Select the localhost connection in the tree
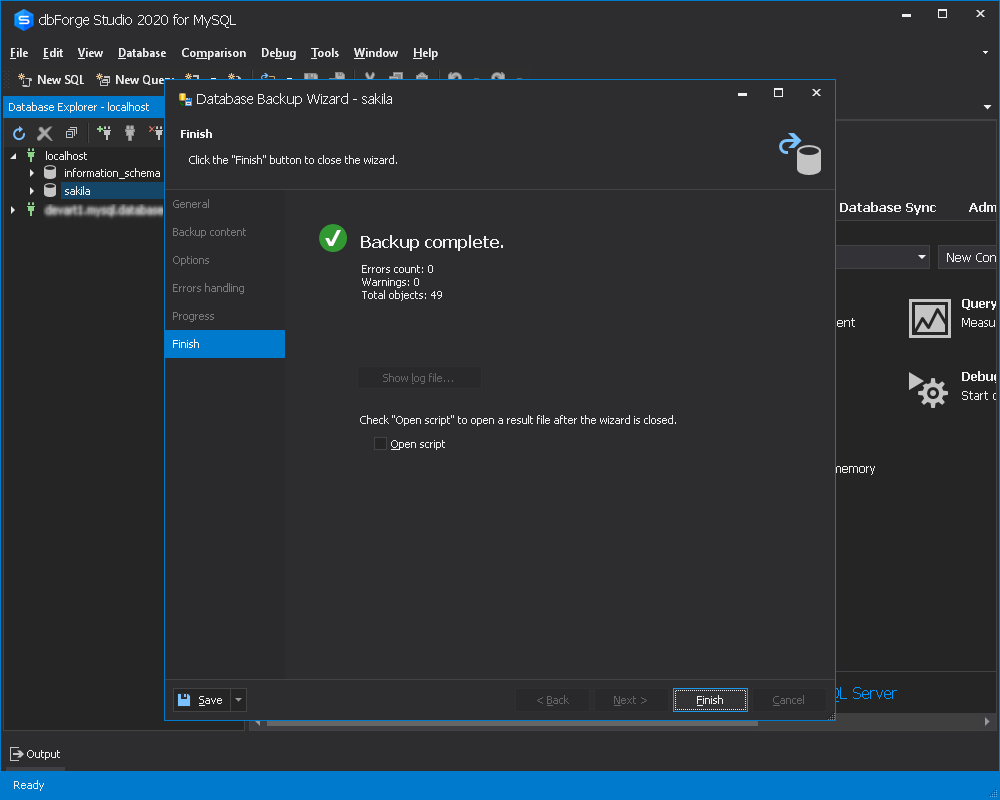 point(66,156)
